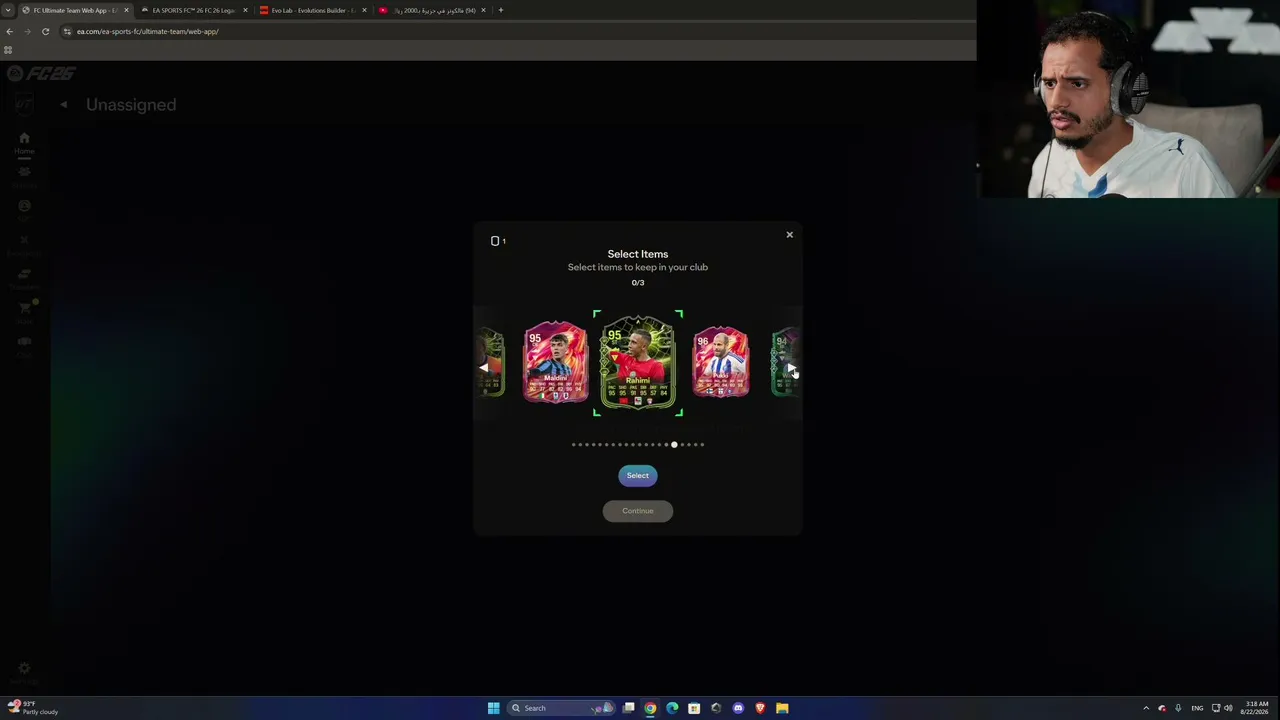Screen dimensions: 1280x720
Task: Jump to the highlighted carousel page dot
Action: 674,445
